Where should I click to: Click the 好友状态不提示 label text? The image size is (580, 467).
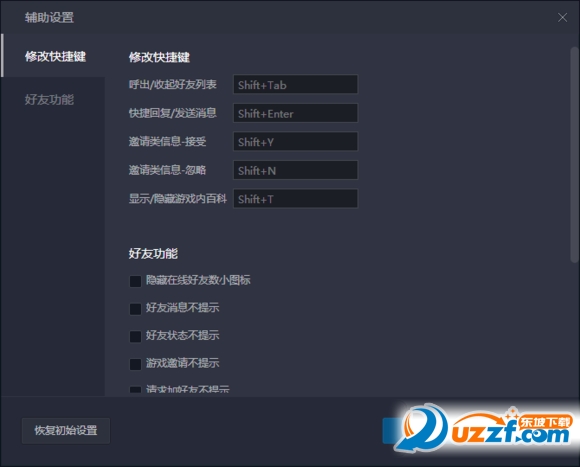[182, 335]
